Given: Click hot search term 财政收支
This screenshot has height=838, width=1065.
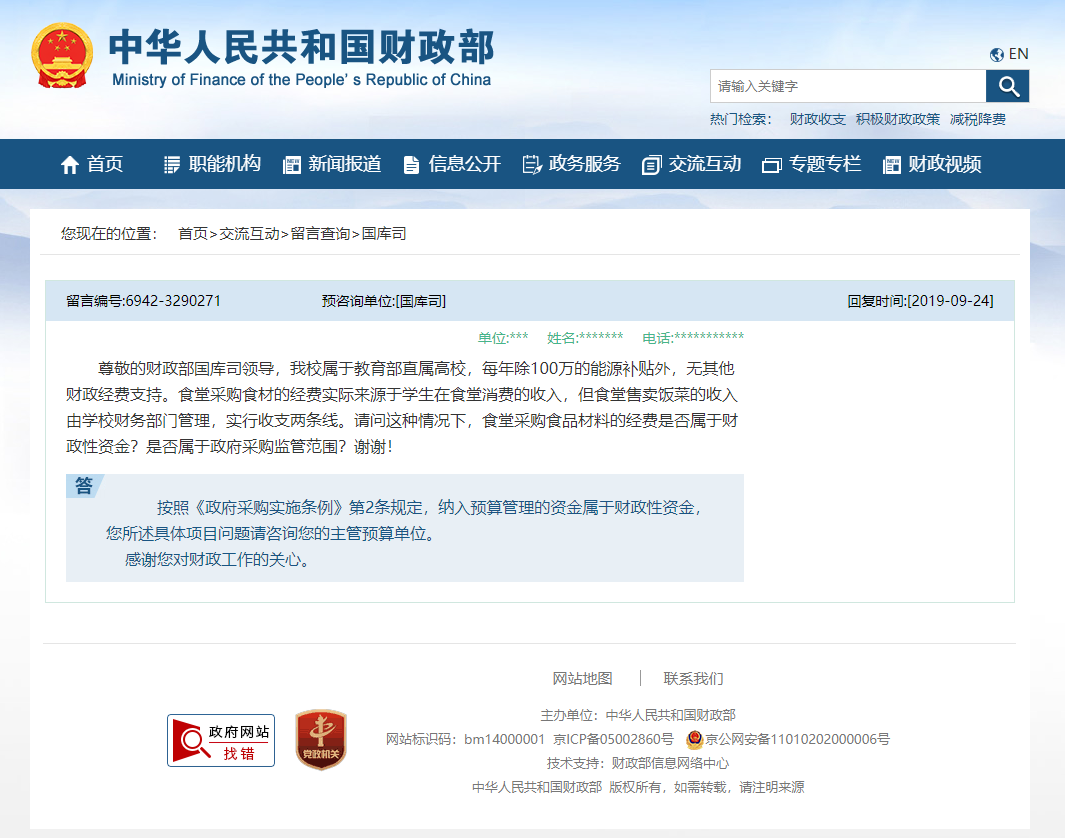Looking at the screenshot, I should click(x=818, y=120).
